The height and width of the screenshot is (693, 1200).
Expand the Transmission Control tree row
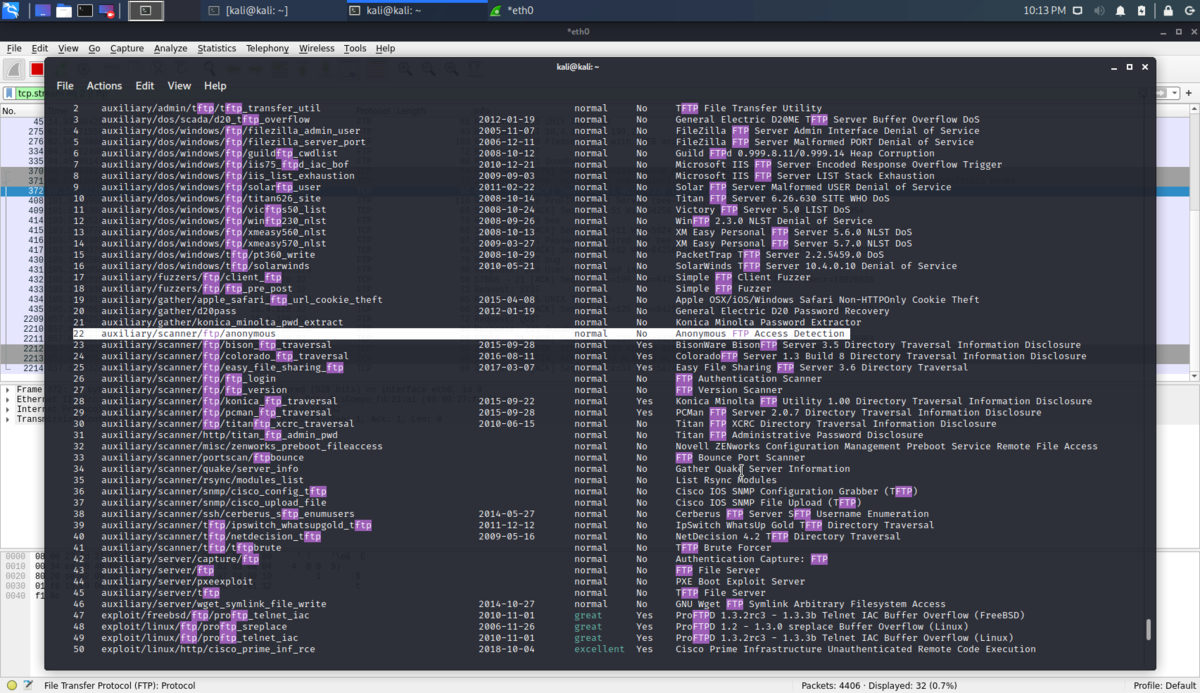point(8,419)
